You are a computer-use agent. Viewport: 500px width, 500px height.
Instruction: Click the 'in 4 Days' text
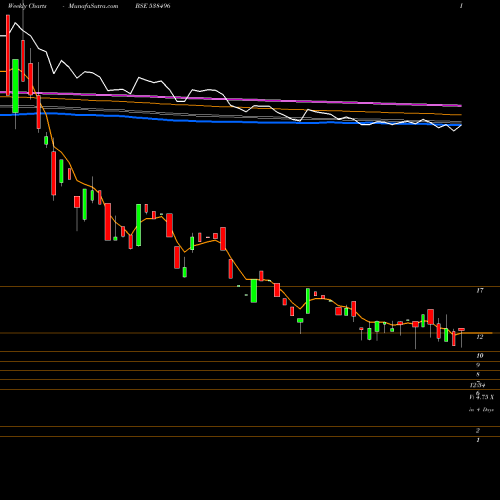click(x=481, y=410)
